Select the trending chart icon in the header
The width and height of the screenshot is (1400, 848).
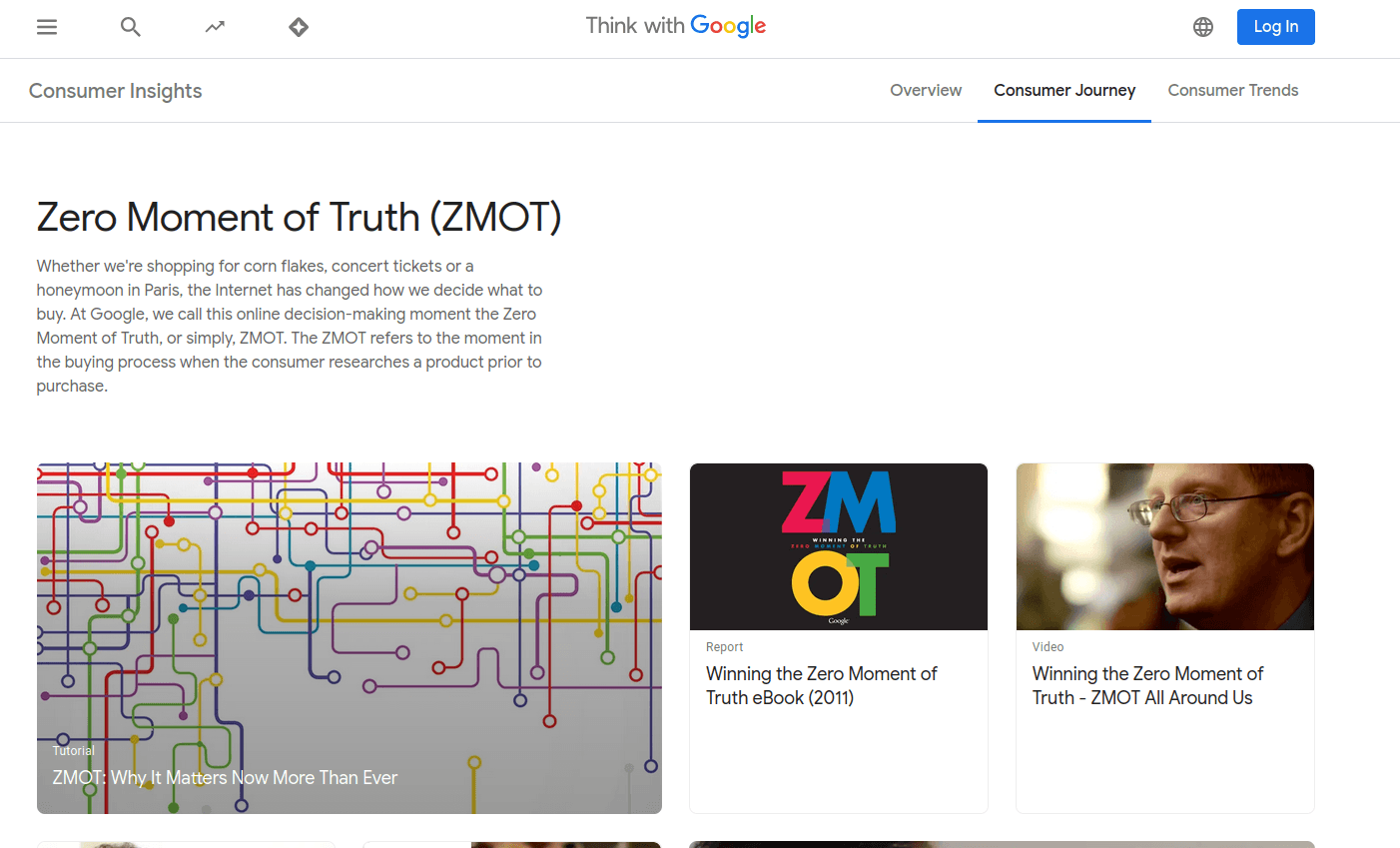214,27
